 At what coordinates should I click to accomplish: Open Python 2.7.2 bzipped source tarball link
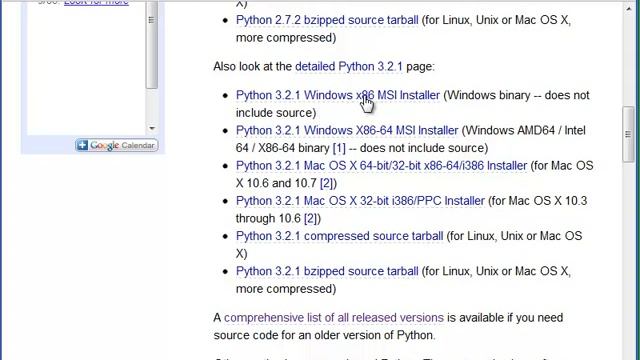click(327, 20)
